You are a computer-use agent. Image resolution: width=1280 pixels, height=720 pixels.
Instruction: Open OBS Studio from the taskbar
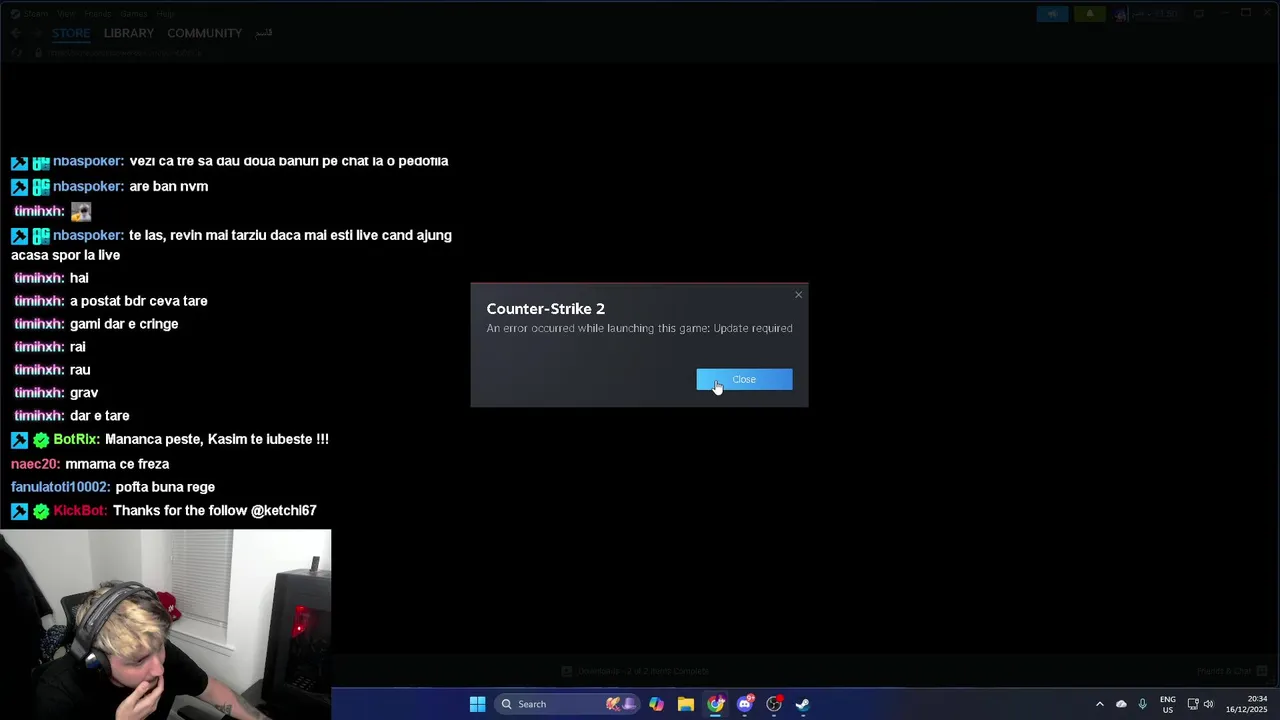773,704
